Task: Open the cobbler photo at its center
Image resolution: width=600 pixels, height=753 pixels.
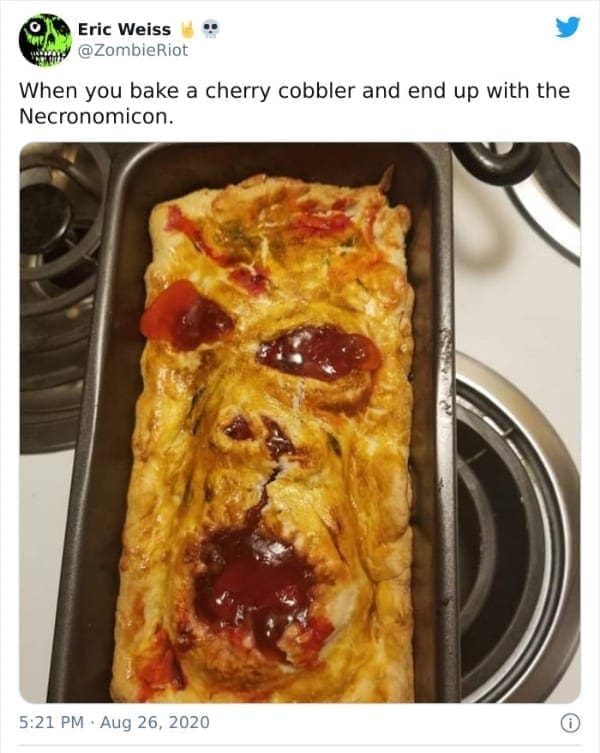Action: coord(300,423)
